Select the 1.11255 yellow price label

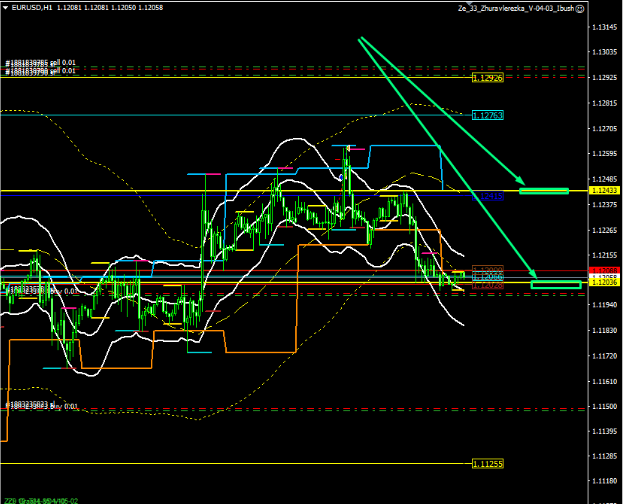(x=486, y=464)
